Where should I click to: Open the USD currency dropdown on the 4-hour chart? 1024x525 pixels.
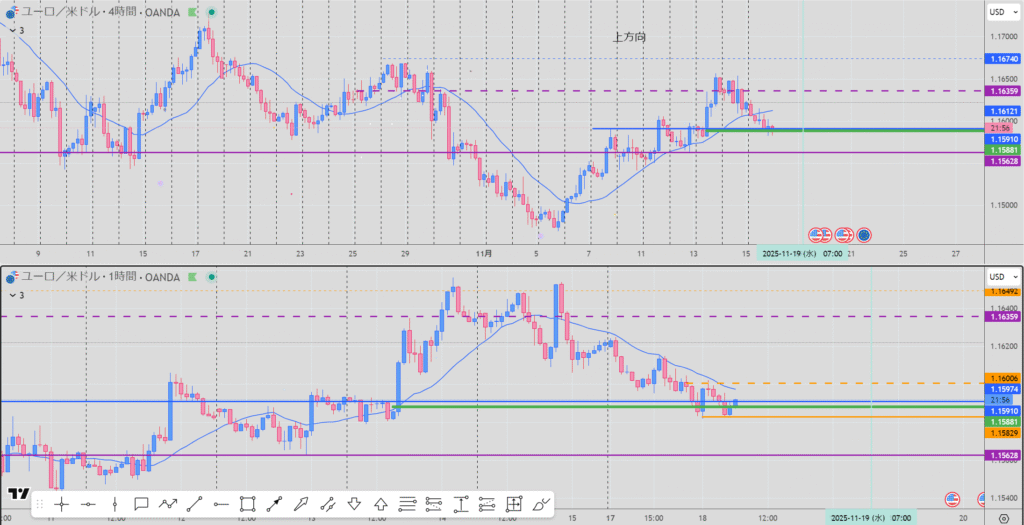point(1000,12)
